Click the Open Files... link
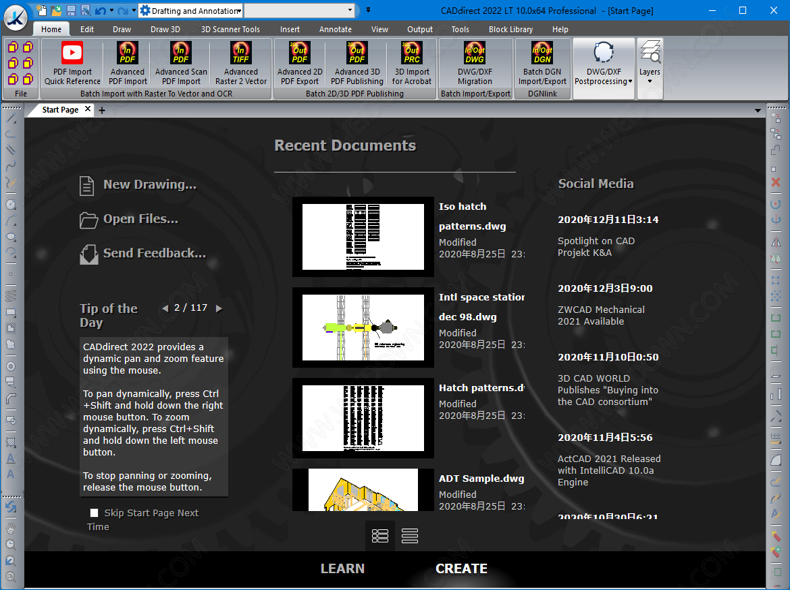Image resolution: width=790 pixels, height=590 pixels. (141, 219)
